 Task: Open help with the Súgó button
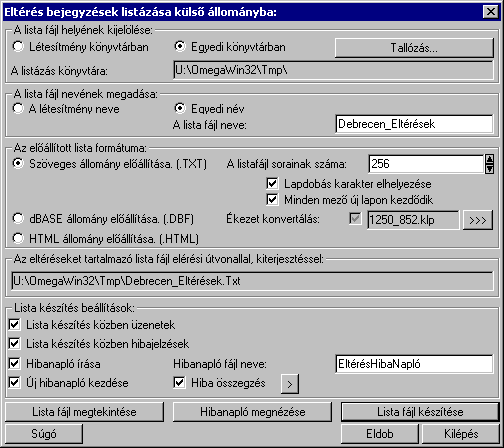pyautogui.click(x=44, y=434)
